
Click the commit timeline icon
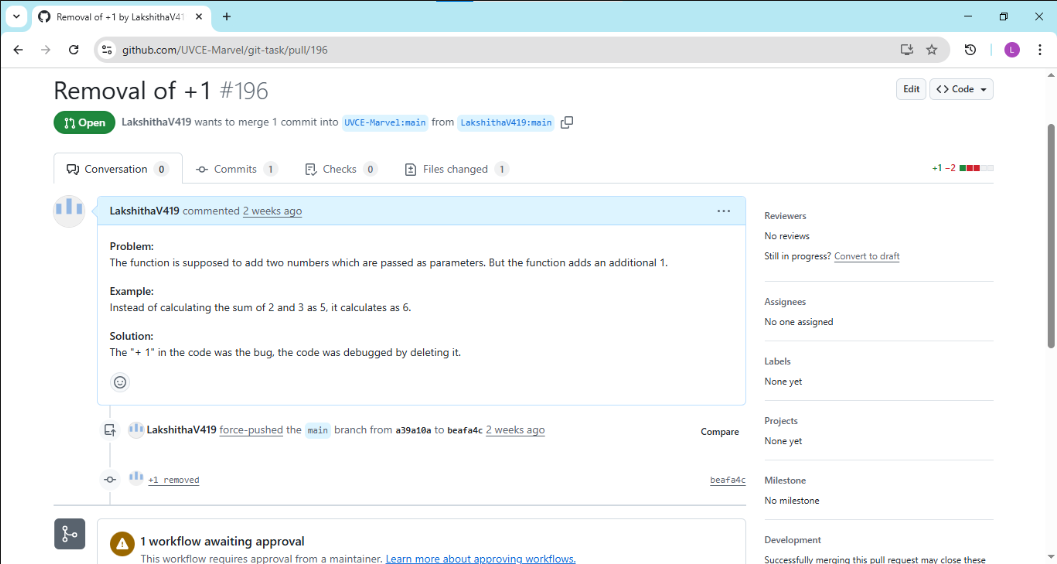click(110, 479)
